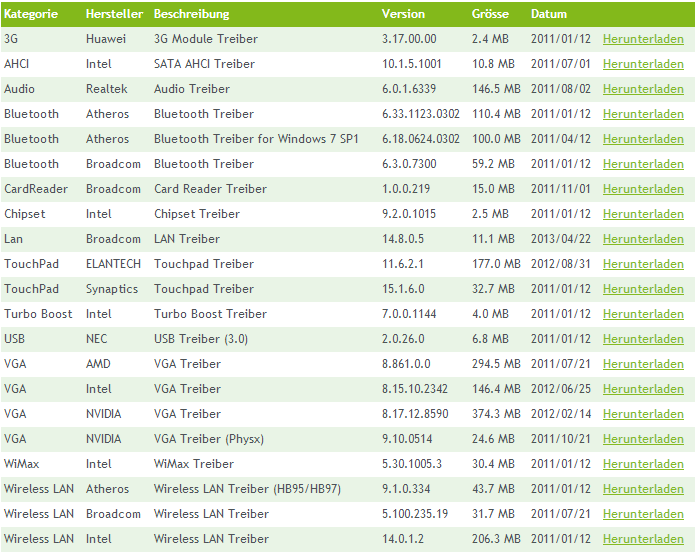Click the Audio category cell
The height and width of the screenshot is (553, 695).
click(x=20, y=89)
